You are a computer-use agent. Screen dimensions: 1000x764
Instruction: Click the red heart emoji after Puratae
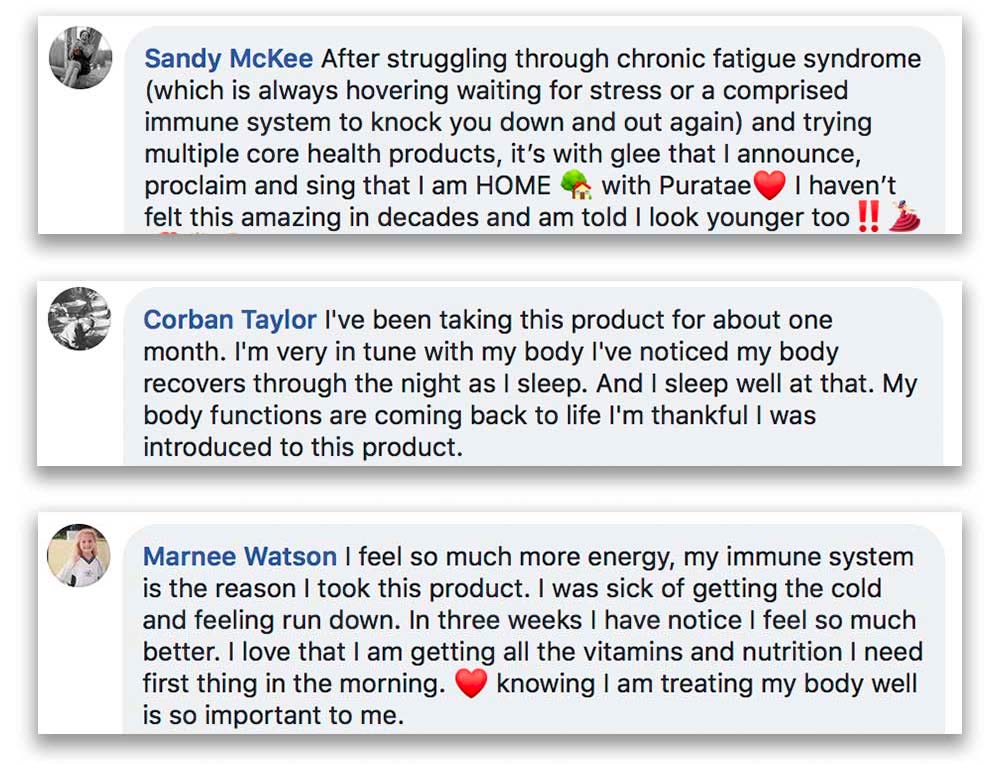[x=769, y=185]
